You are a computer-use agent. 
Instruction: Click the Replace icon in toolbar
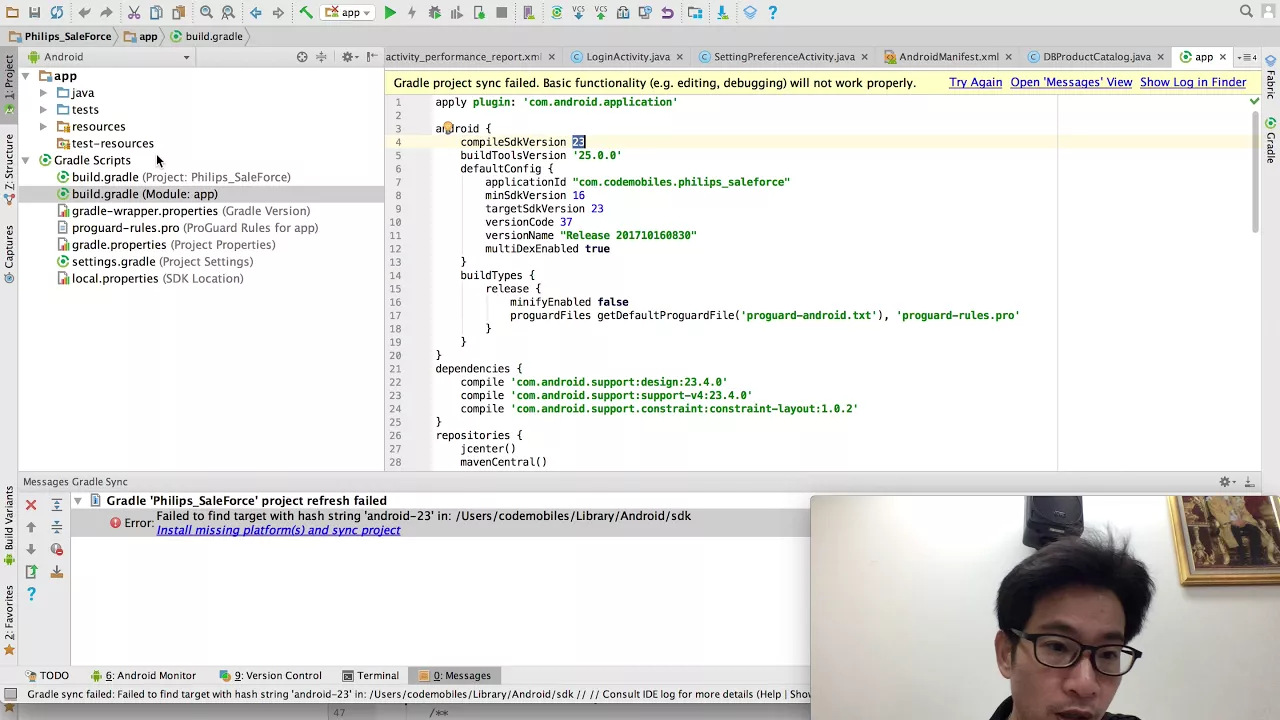[228, 13]
